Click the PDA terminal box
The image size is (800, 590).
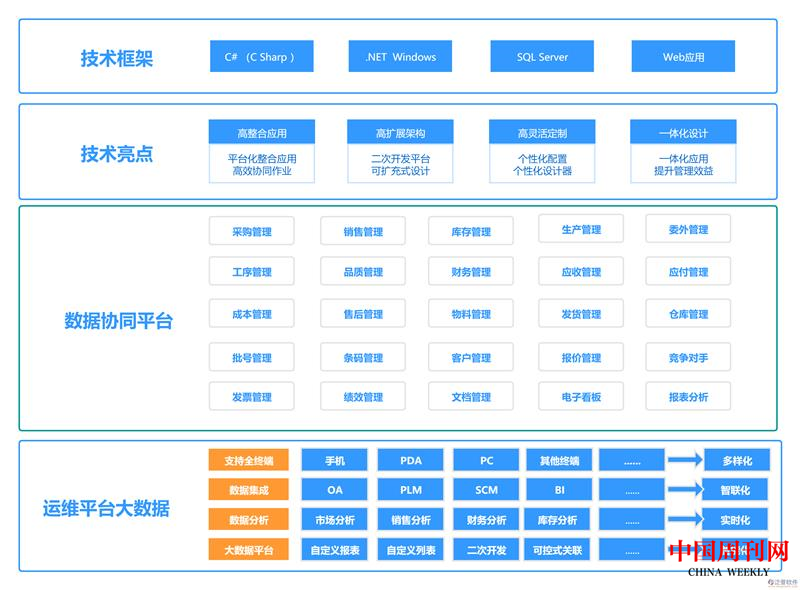tap(411, 460)
